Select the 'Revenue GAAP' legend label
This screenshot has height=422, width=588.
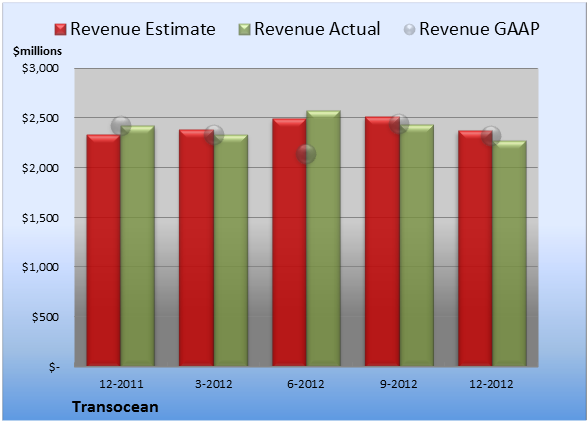coord(479,29)
